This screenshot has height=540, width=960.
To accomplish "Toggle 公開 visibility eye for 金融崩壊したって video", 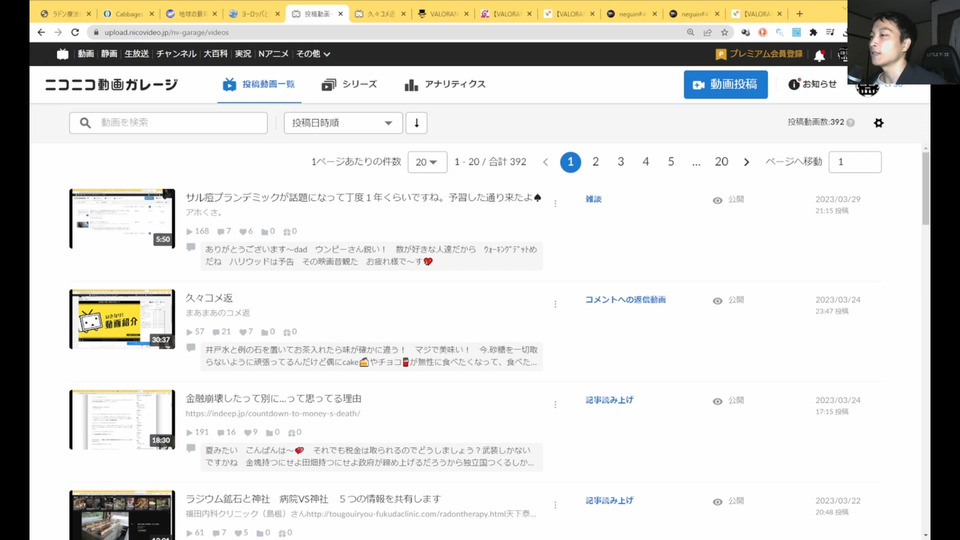I will tap(718, 401).
